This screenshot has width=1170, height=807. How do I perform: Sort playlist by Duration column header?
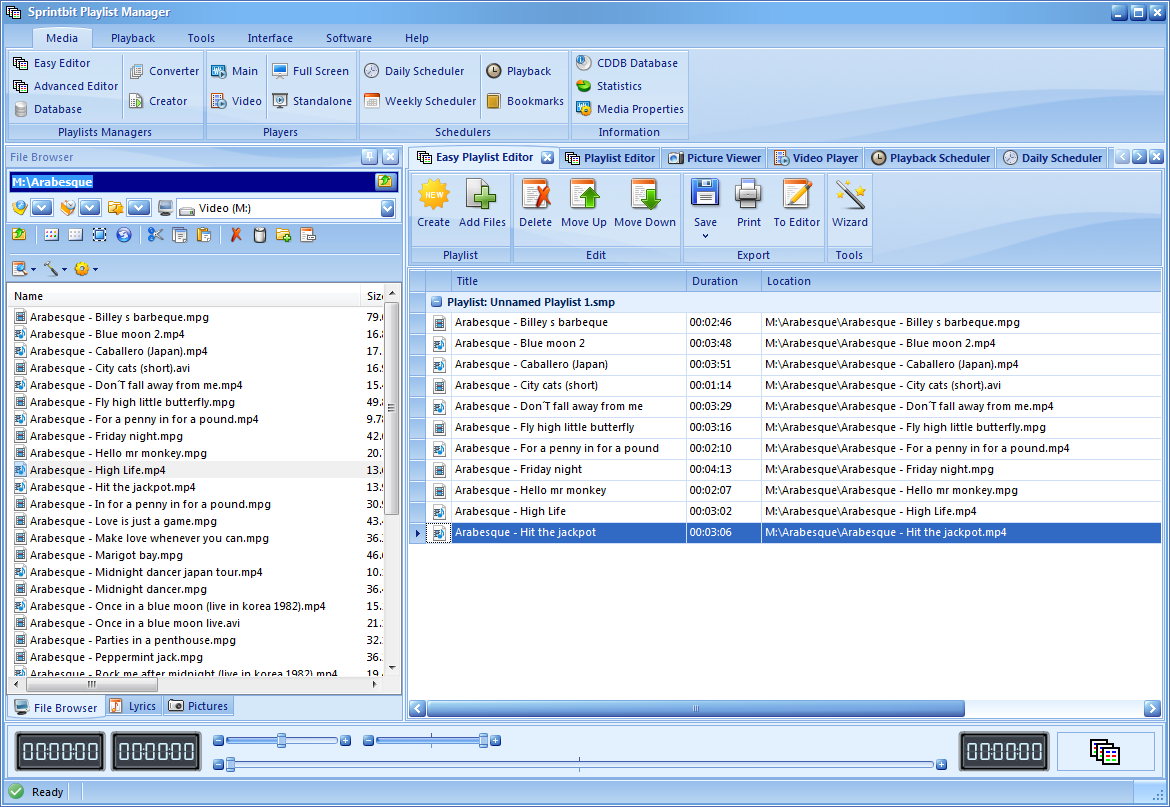[x=723, y=281]
